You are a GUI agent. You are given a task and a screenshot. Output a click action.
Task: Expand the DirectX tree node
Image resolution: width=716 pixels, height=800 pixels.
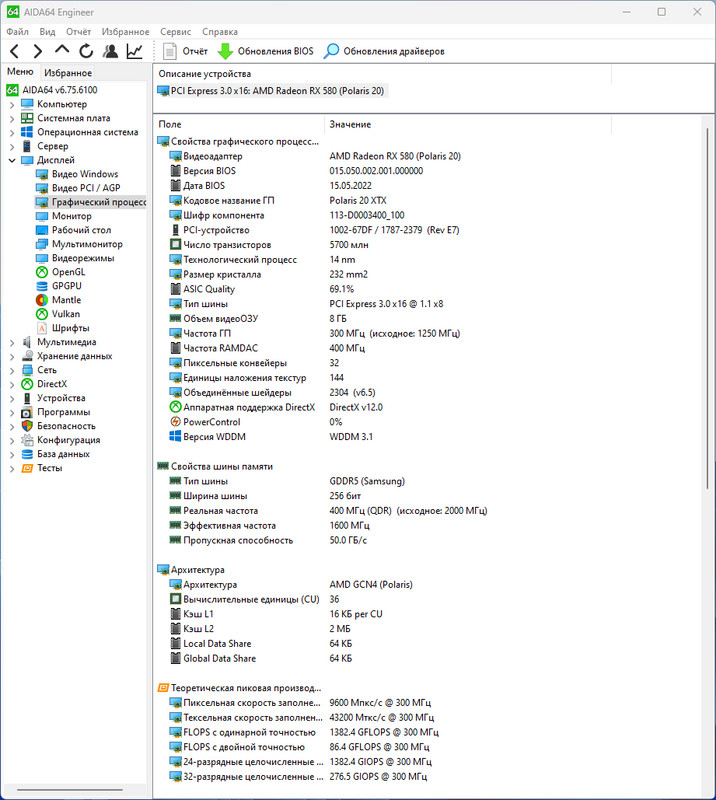(12, 384)
